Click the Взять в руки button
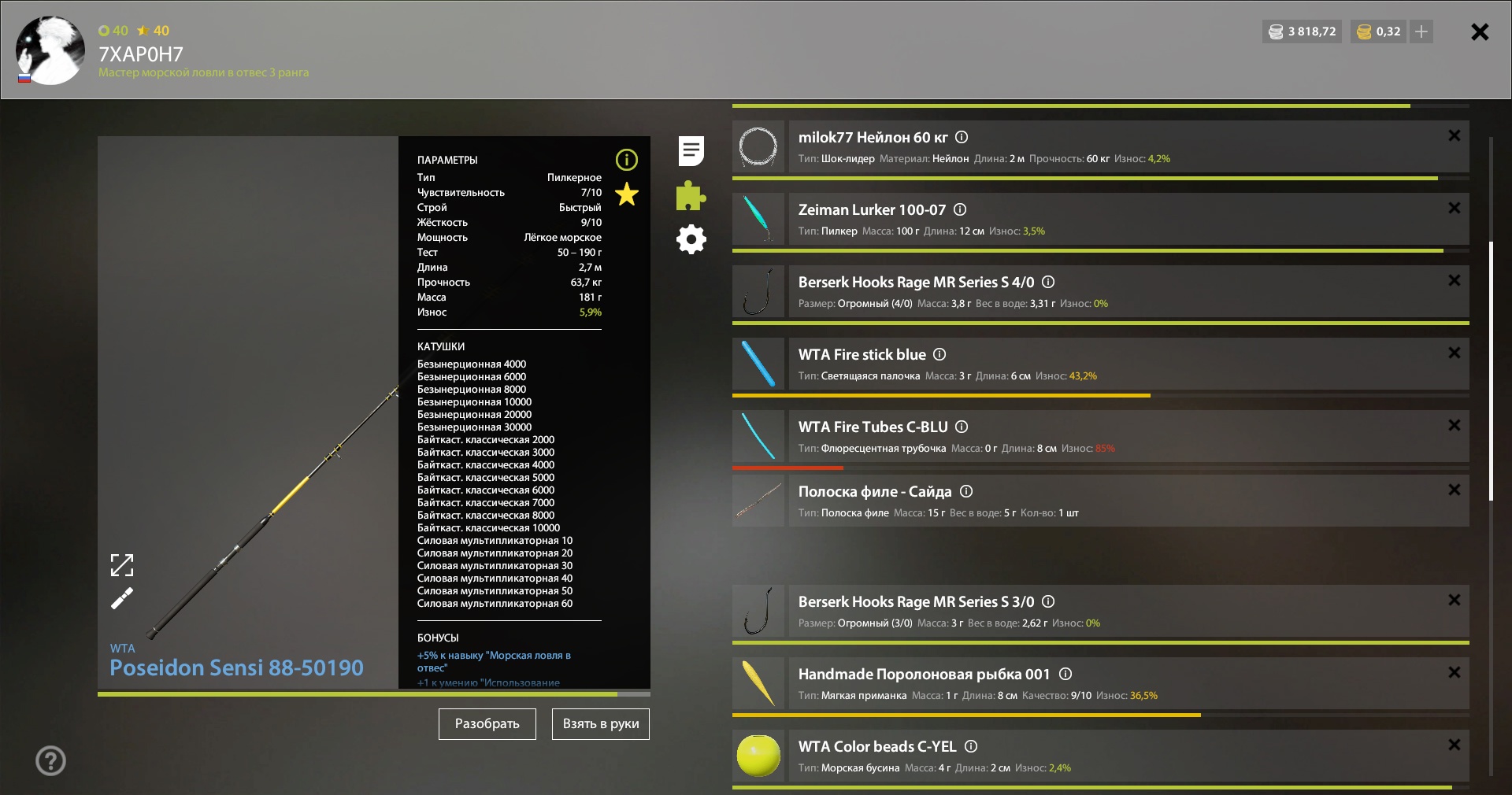Image resolution: width=1512 pixels, height=795 pixels. pyautogui.click(x=601, y=724)
